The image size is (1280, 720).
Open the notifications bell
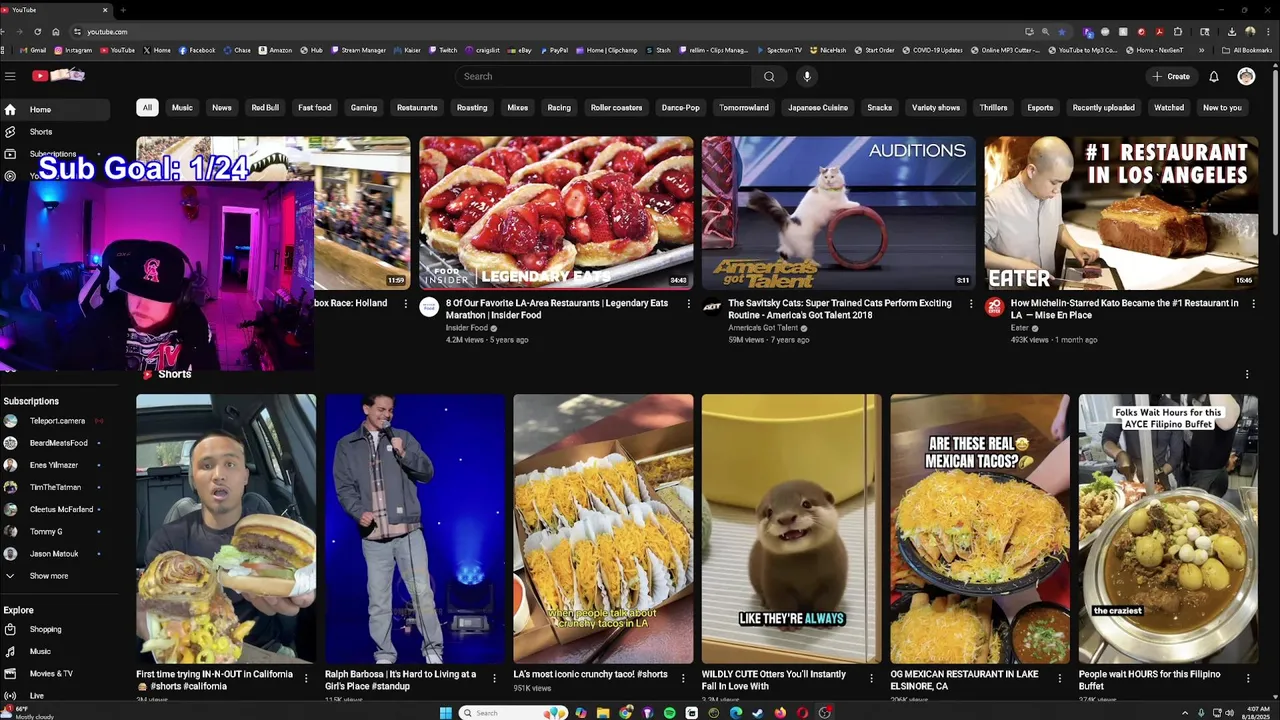[x=1214, y=76]
